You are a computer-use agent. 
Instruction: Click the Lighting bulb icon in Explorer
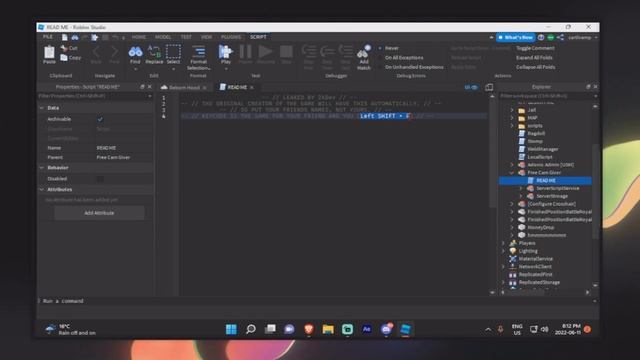tap(513, 251)
